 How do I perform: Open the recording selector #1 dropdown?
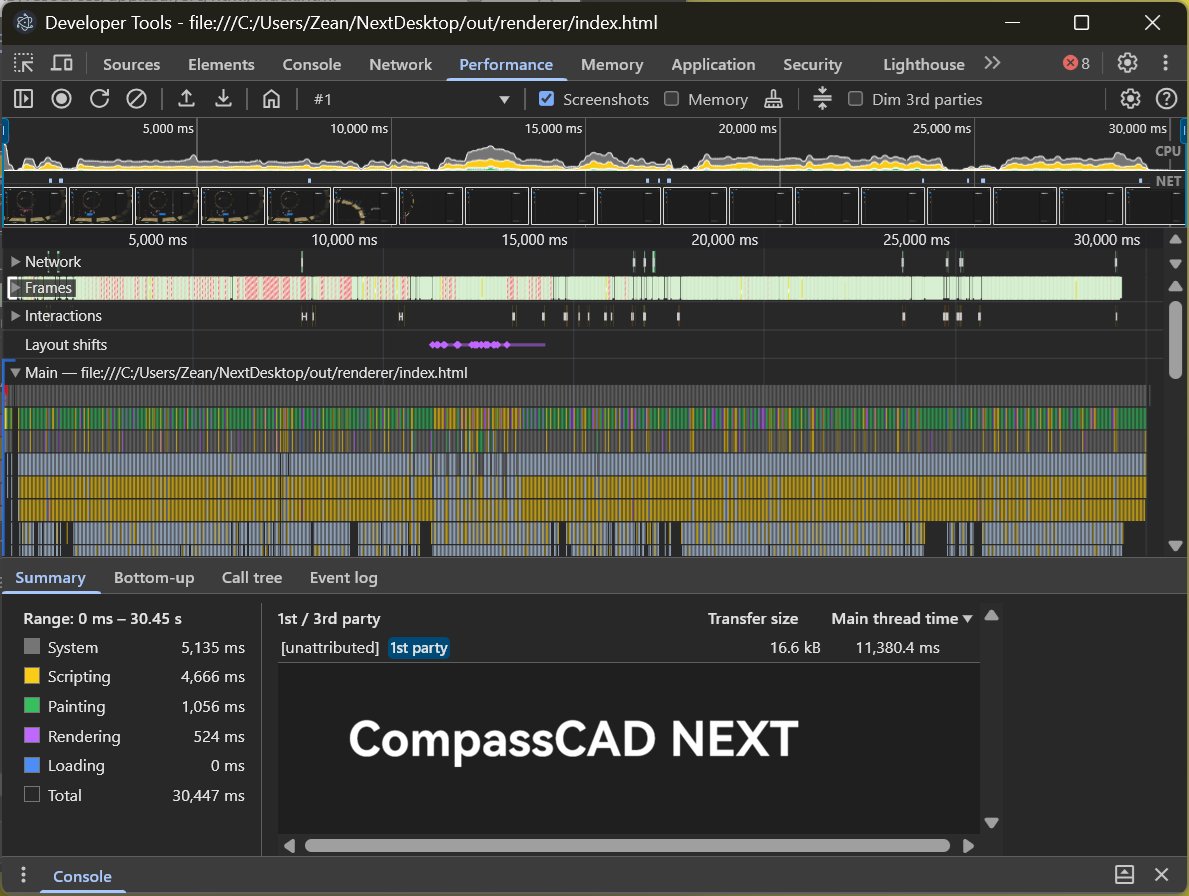click(411, 99)
